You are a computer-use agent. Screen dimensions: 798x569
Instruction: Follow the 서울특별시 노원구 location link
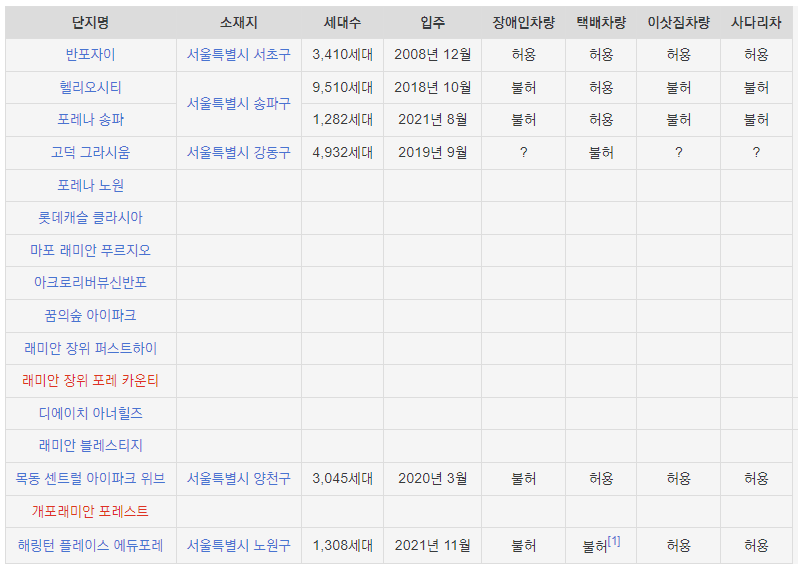point(239,546)
